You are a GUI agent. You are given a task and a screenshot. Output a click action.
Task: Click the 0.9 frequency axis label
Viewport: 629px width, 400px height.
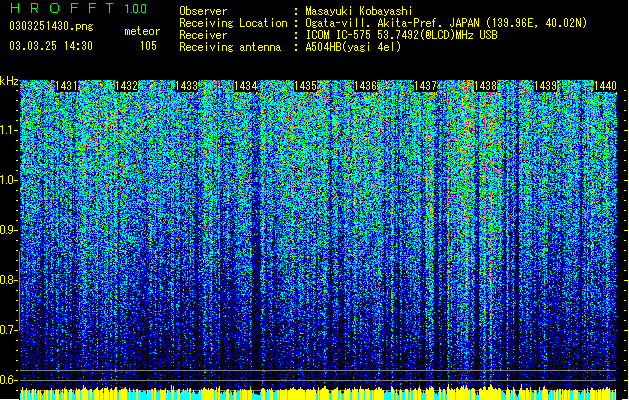coord(9,230)
